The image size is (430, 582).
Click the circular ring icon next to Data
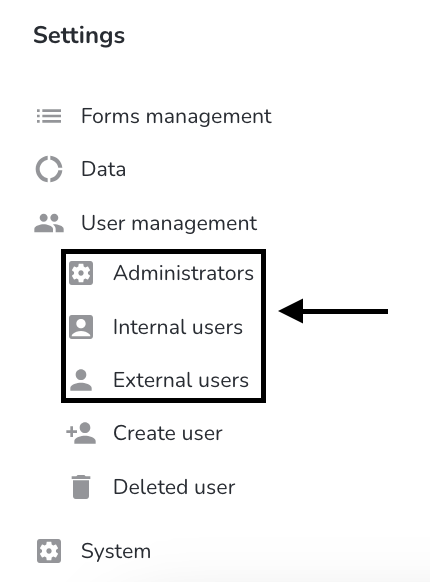pos(49,169)
